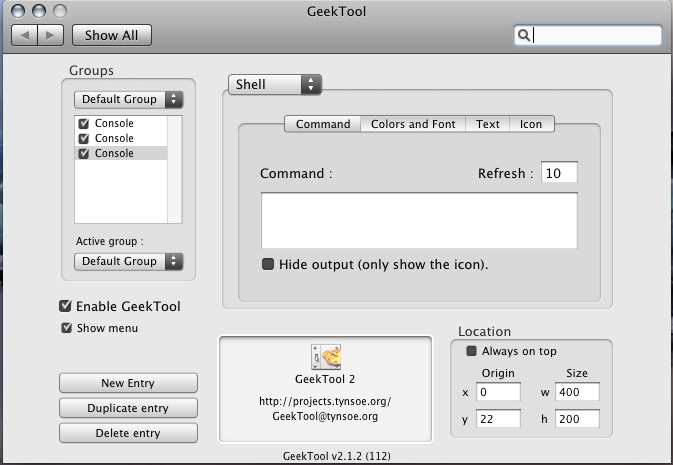Click the Size width field
Image resolution: width=673 pixels, height=465 pixels.
tap(577, 392)
